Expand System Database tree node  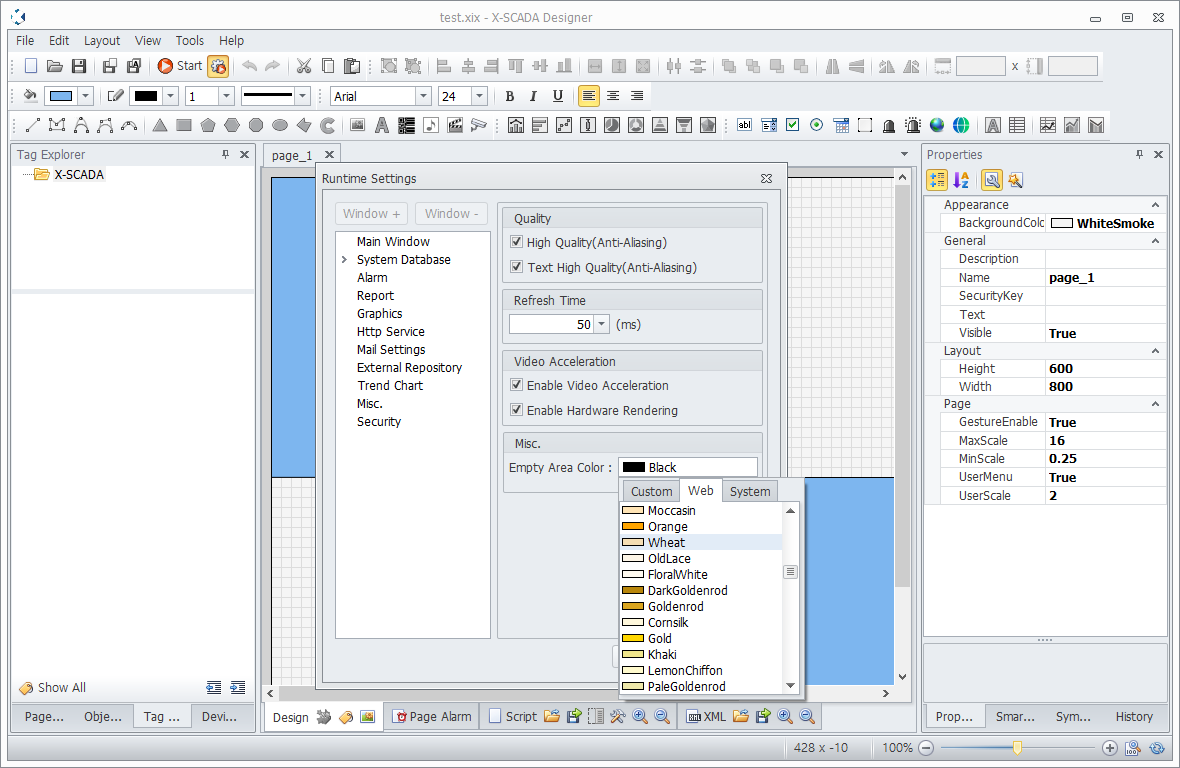click(x=345, y=260)
